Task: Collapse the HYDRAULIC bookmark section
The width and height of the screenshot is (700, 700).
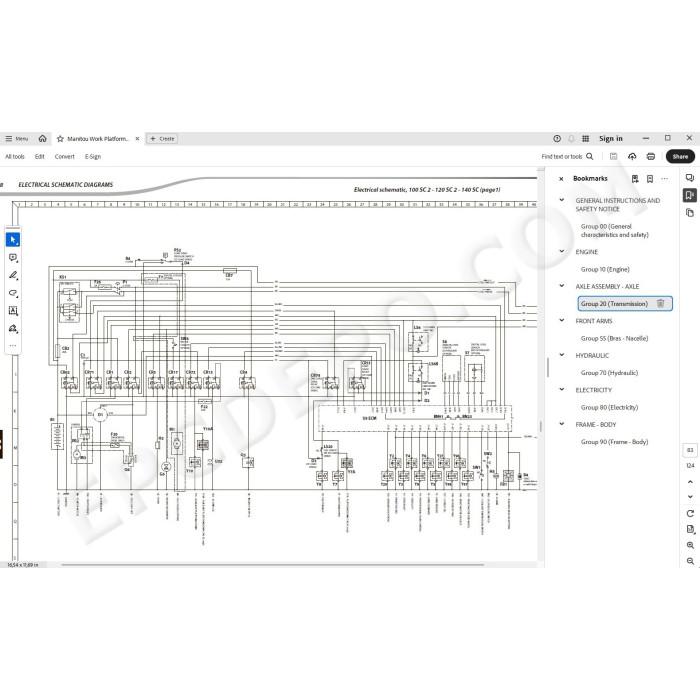Action: 562,355
